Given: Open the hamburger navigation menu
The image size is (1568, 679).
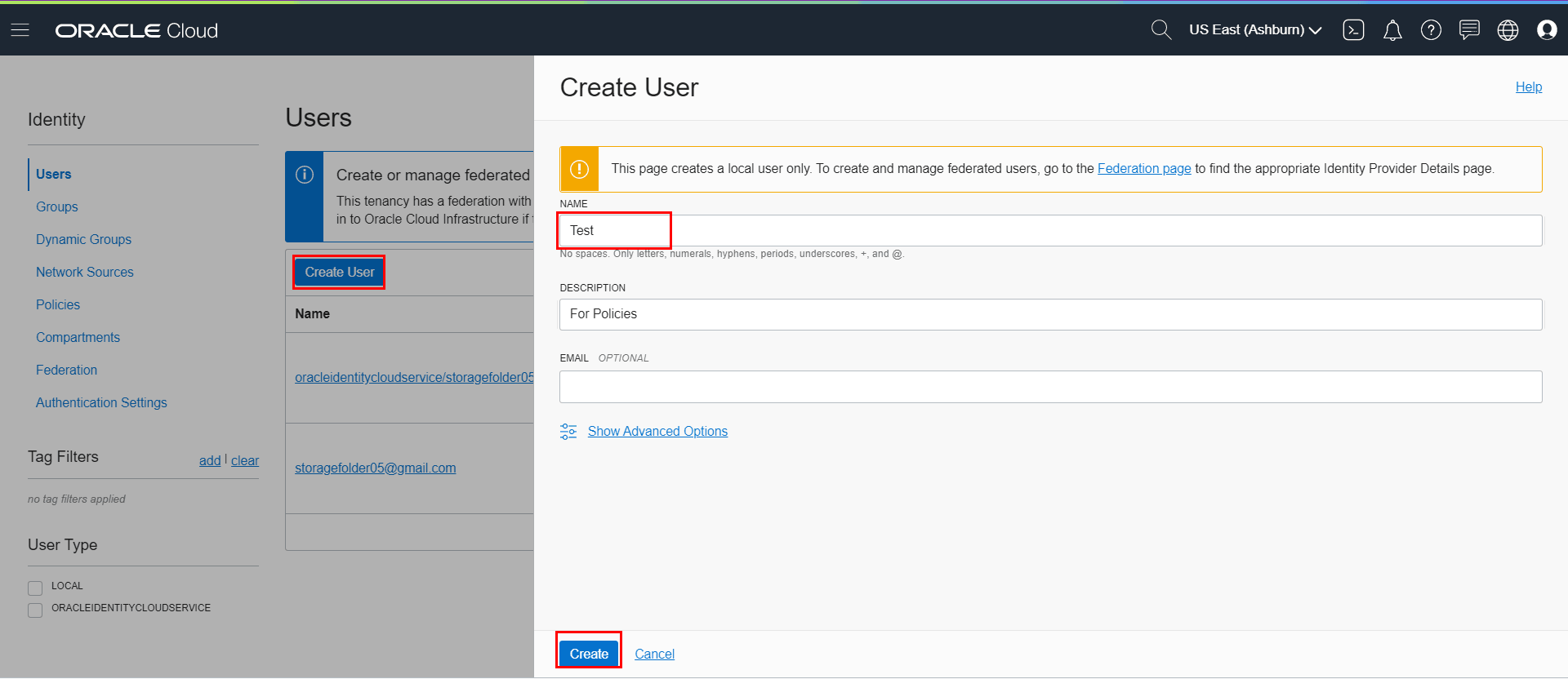Looking at the screenshot, I should click(20, 30).
